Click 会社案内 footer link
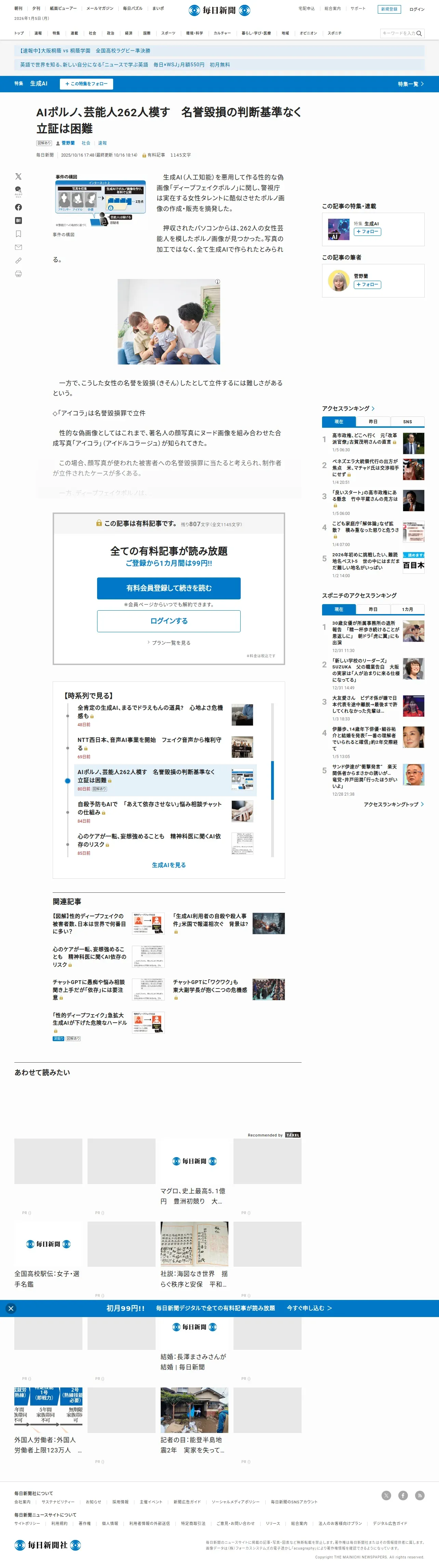The height and width of the screenshot is (1568, 439). [x=23, y=1502]
